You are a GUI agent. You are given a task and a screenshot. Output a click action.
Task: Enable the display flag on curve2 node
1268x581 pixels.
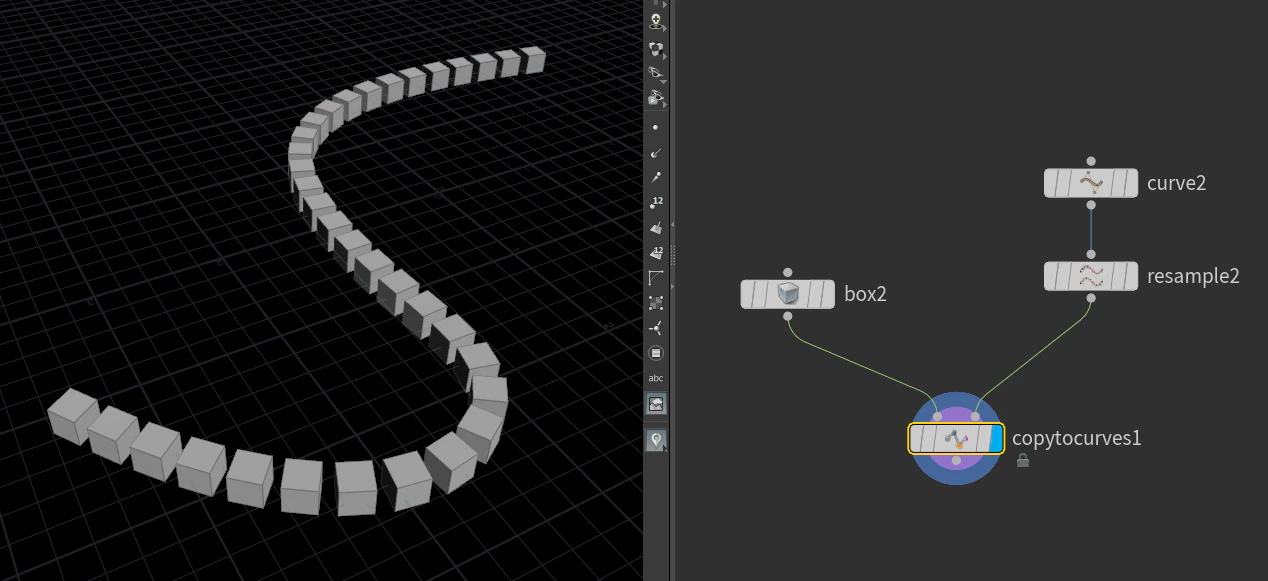[x=1129, y=183]
